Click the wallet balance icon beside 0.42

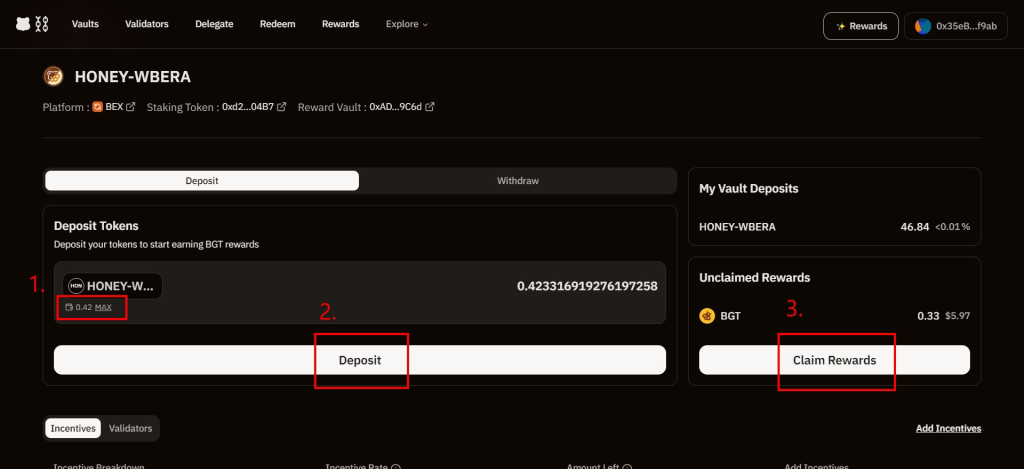click(69, 307)
